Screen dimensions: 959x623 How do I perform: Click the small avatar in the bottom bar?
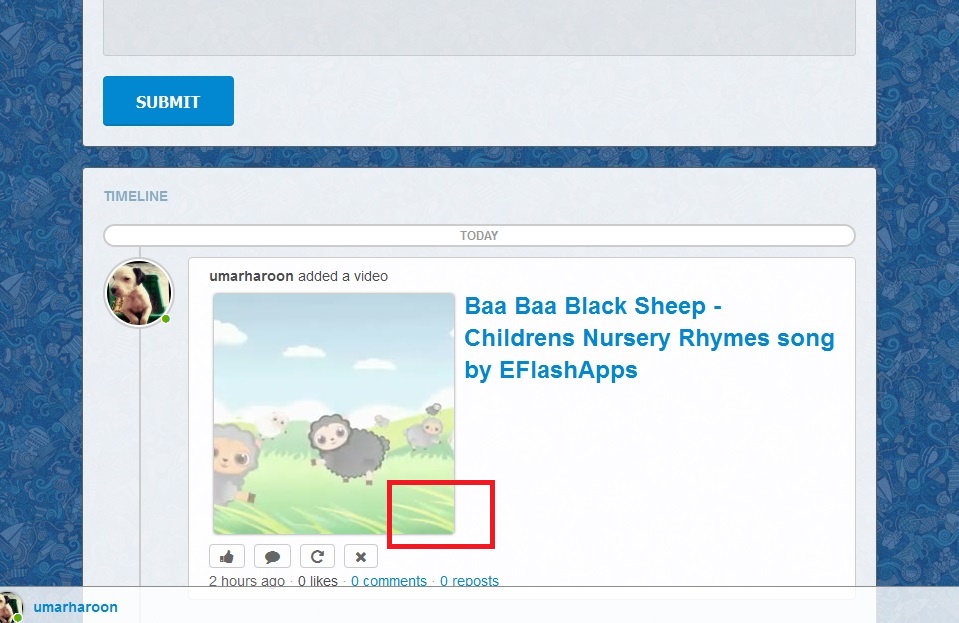coord(11,608)
